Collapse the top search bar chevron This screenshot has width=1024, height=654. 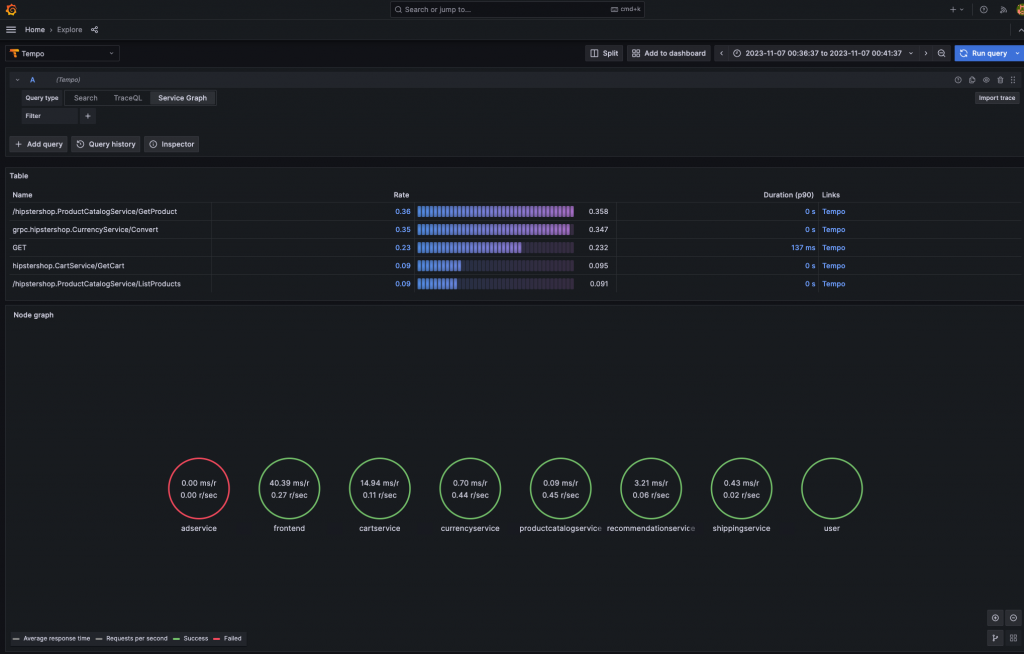tap(1020, 30)
